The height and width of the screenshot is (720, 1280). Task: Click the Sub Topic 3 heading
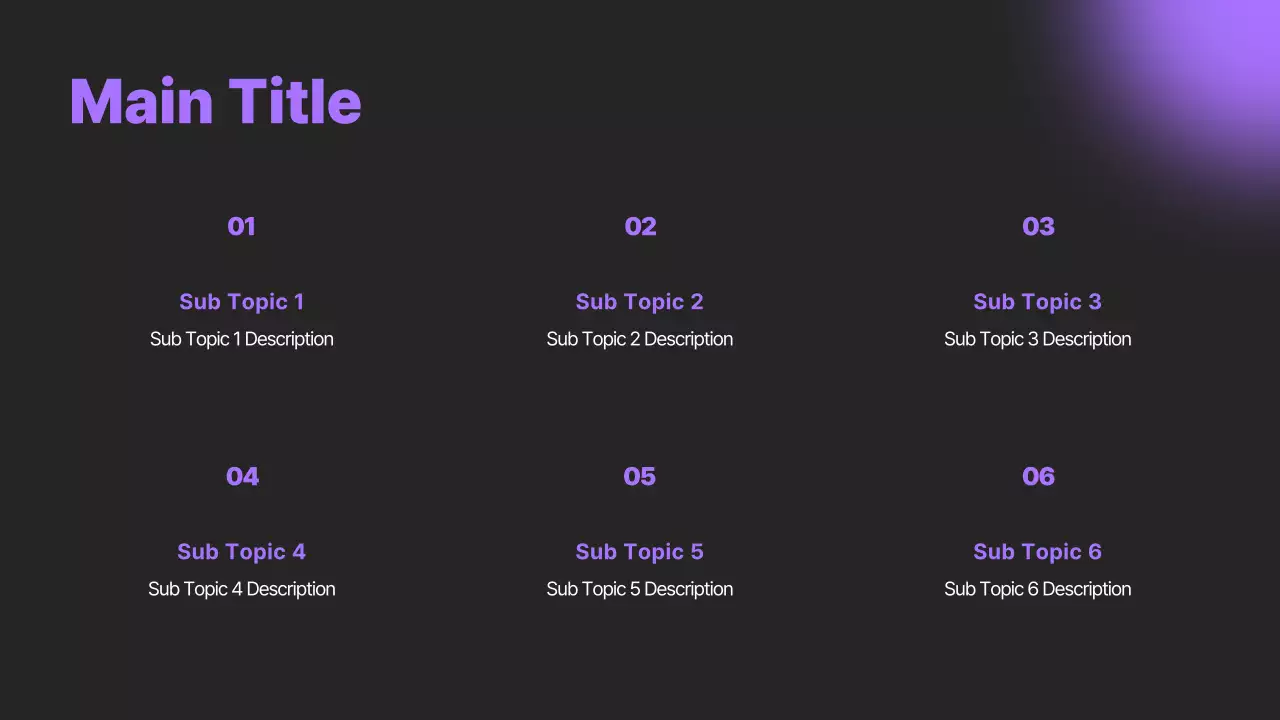(x=1037, y=301)
